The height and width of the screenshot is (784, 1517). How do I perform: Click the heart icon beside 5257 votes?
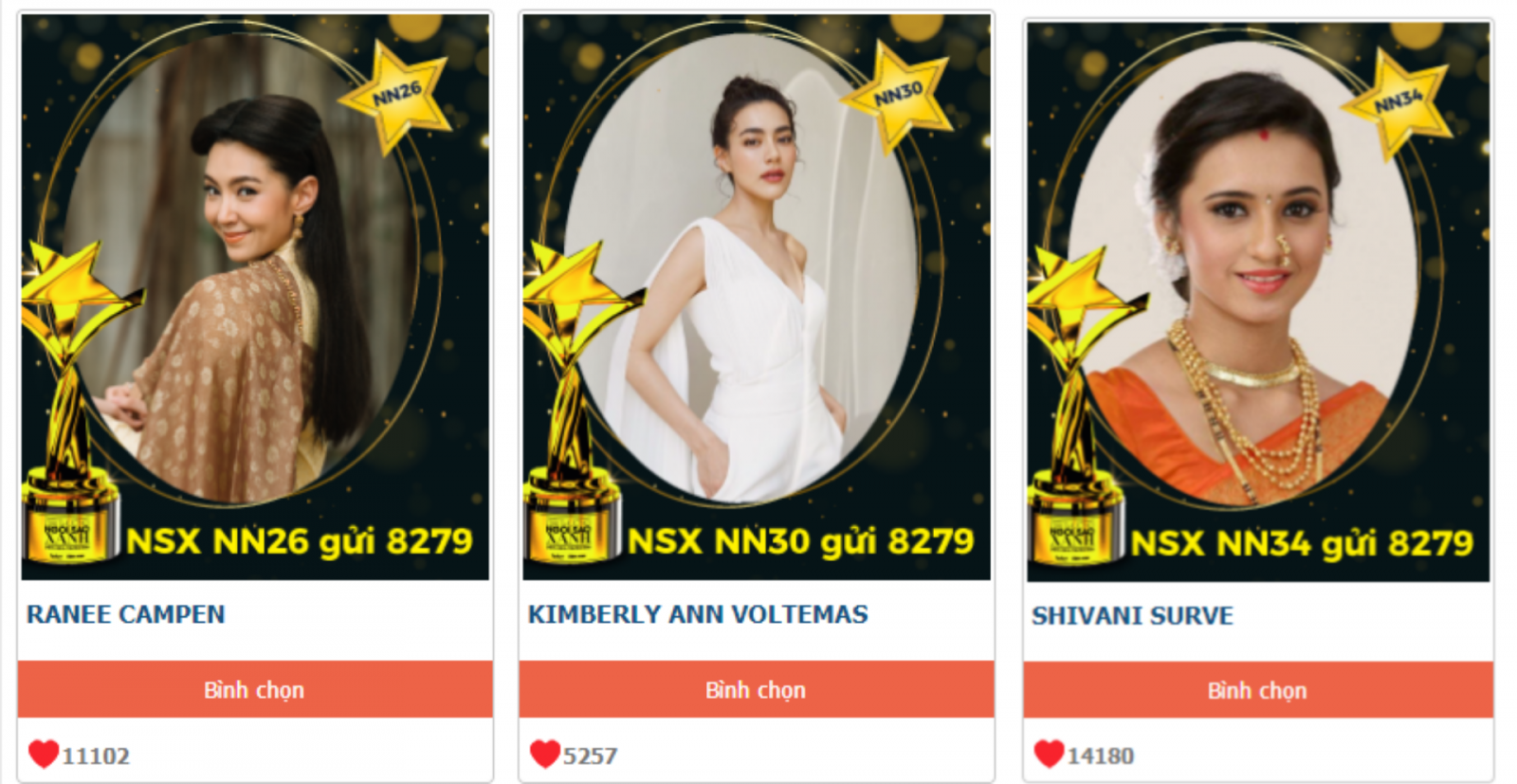[x=545, y=755]
